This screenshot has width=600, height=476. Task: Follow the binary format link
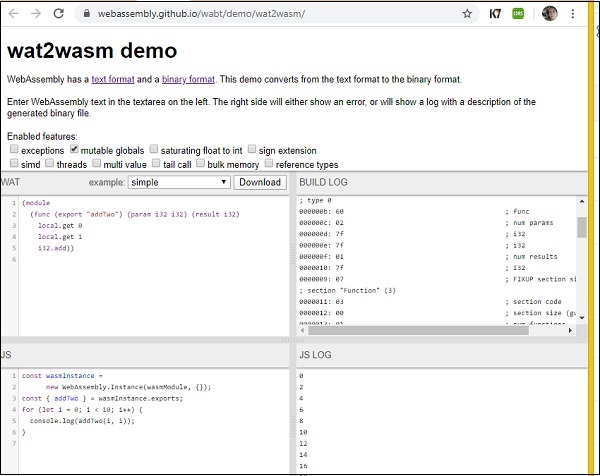188,78
